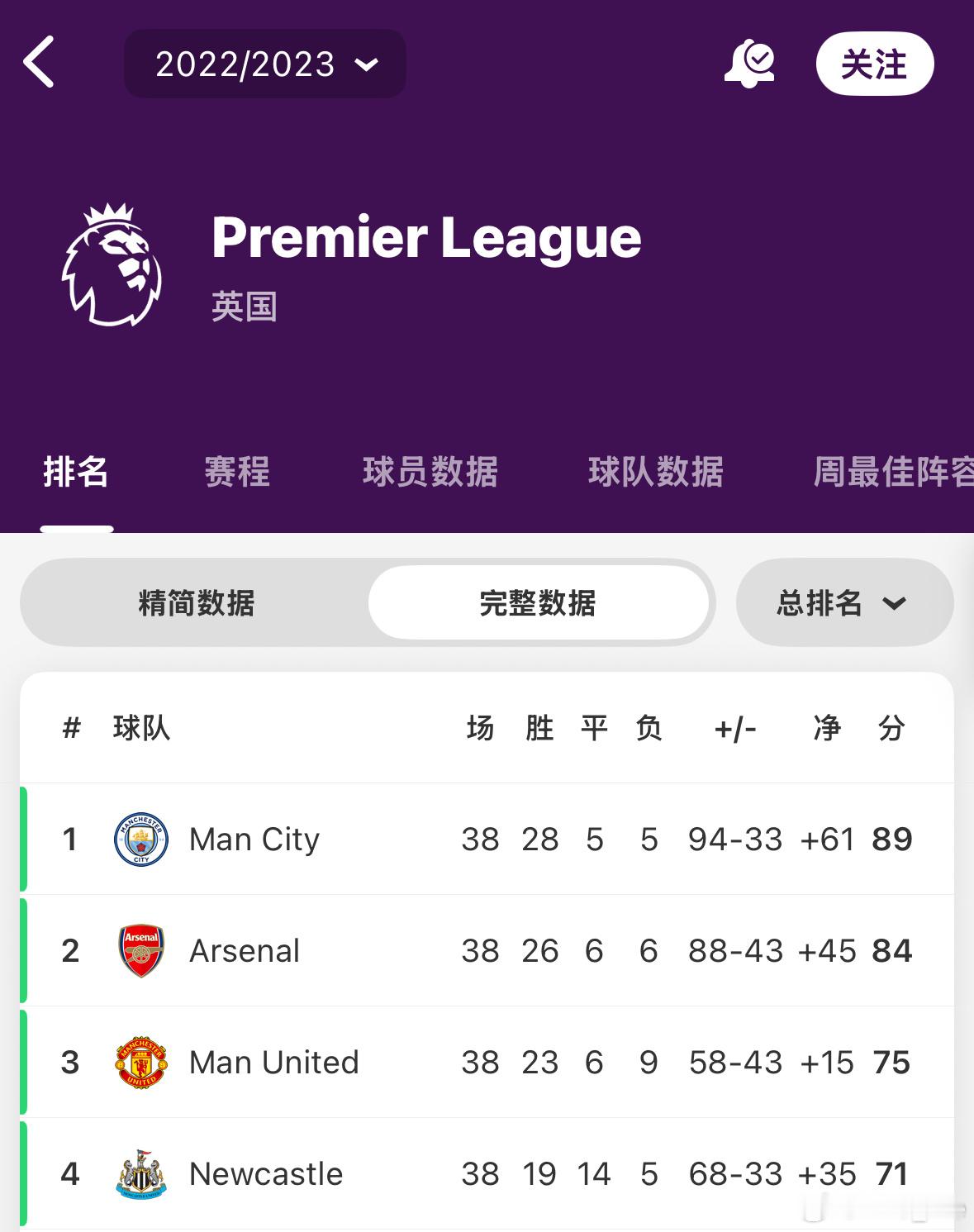This screenshot has width=974, height=1232.
Task: Select the 排名 tab
Action: tap(76, 472)
